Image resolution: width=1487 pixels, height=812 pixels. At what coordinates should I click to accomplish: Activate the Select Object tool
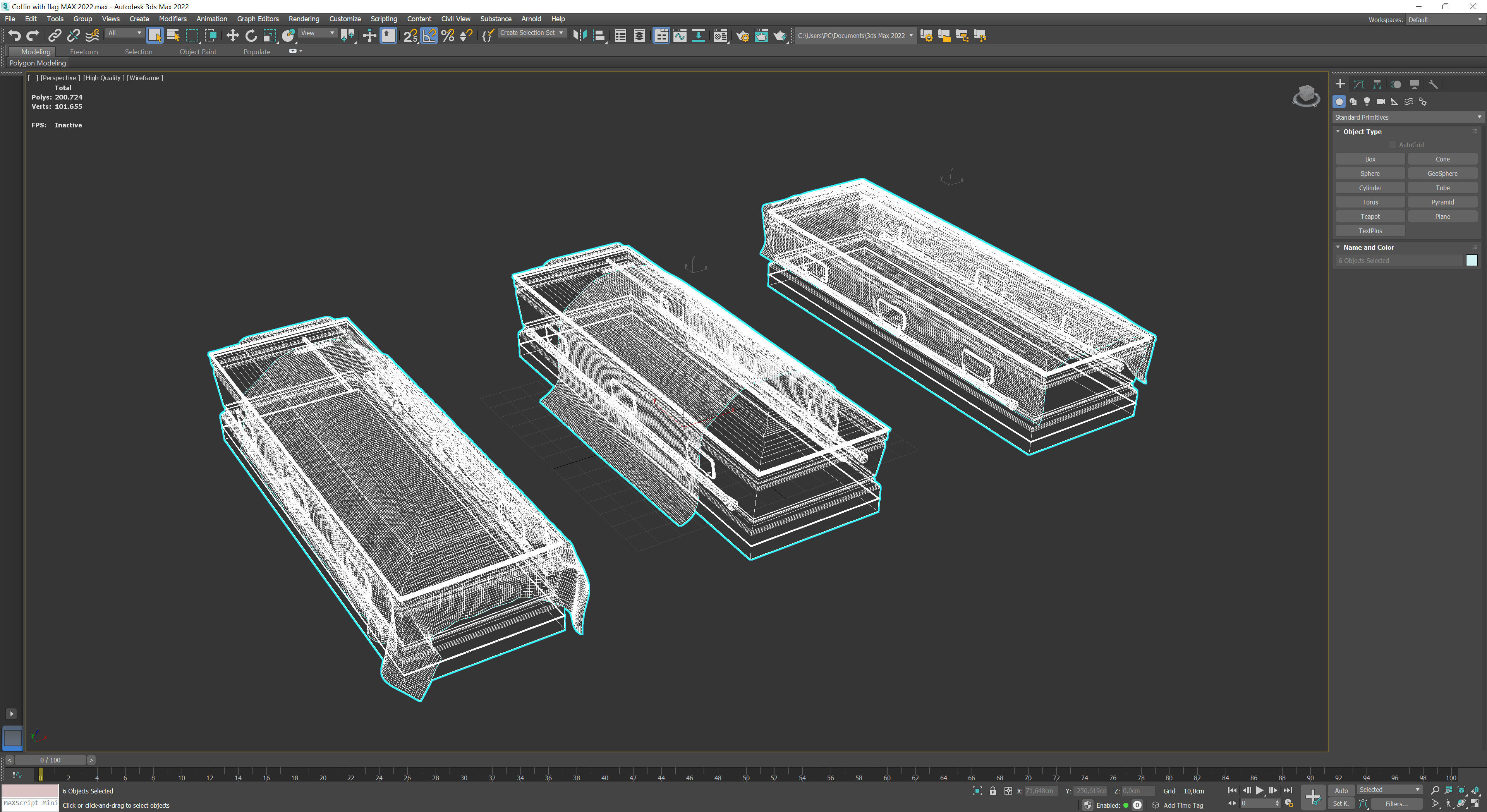155,36
